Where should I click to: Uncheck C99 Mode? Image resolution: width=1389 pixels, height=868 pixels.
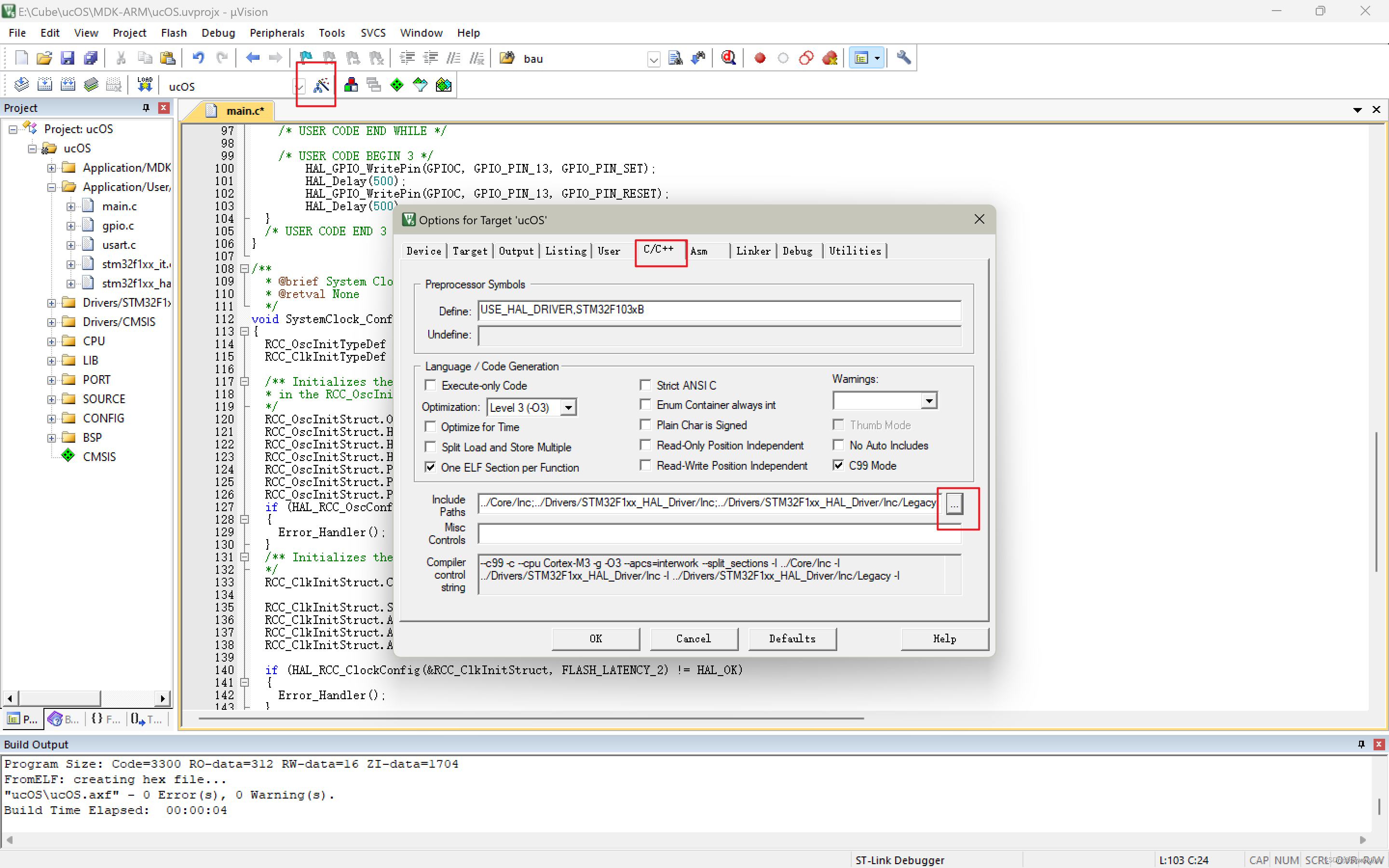839,465
